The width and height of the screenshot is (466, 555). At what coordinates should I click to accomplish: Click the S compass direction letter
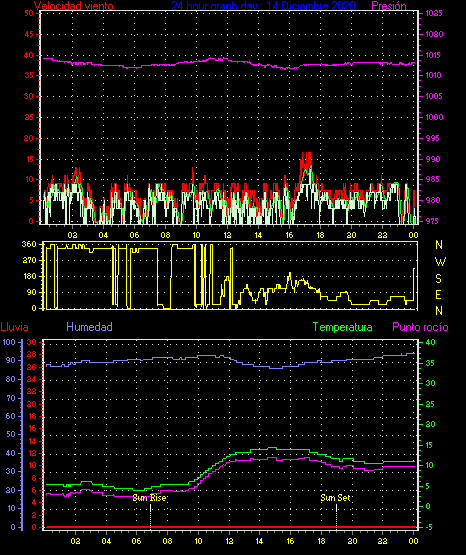coord(438,279)
